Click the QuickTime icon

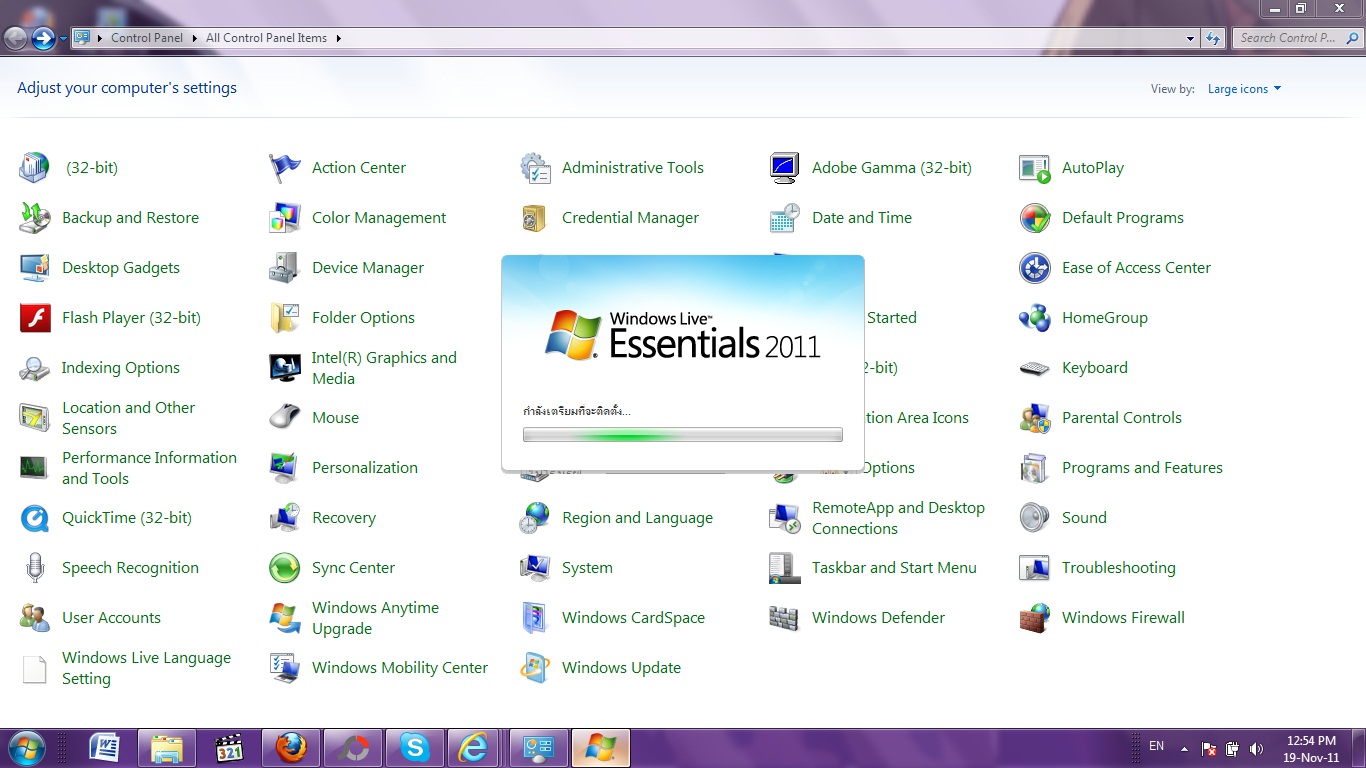(35, 518)
